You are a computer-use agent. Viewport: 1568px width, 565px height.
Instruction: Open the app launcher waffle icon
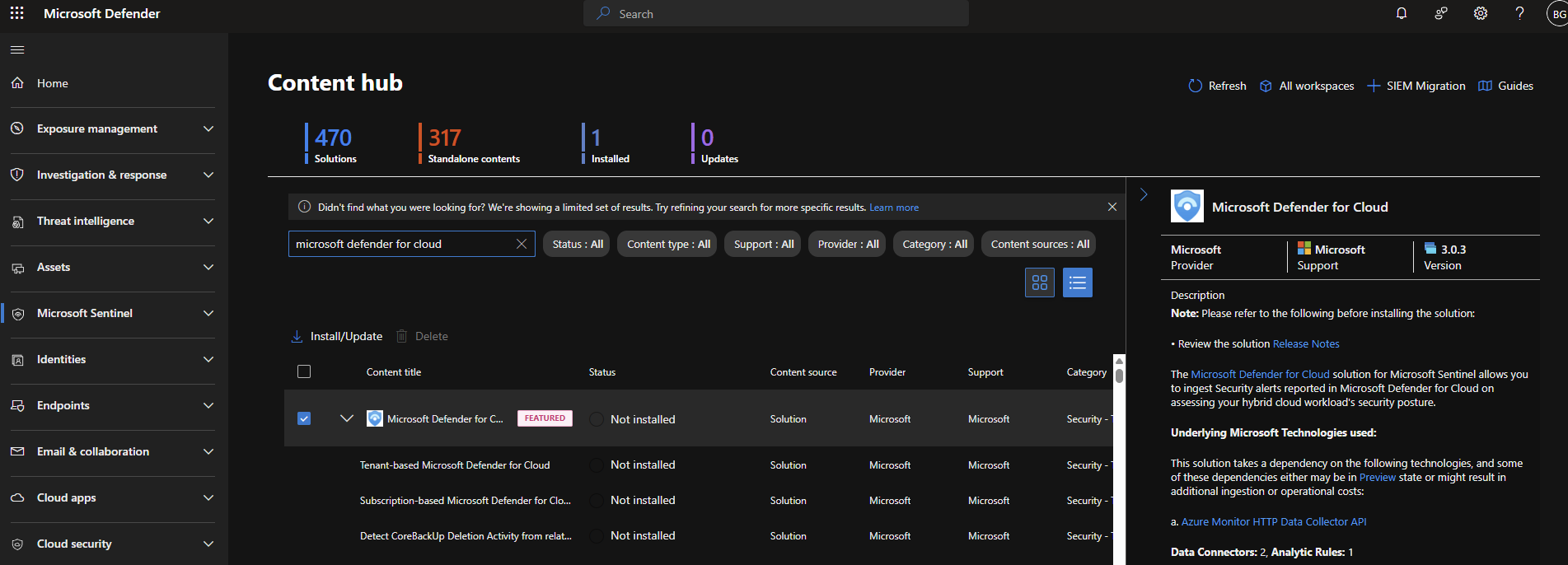[16, 13]
